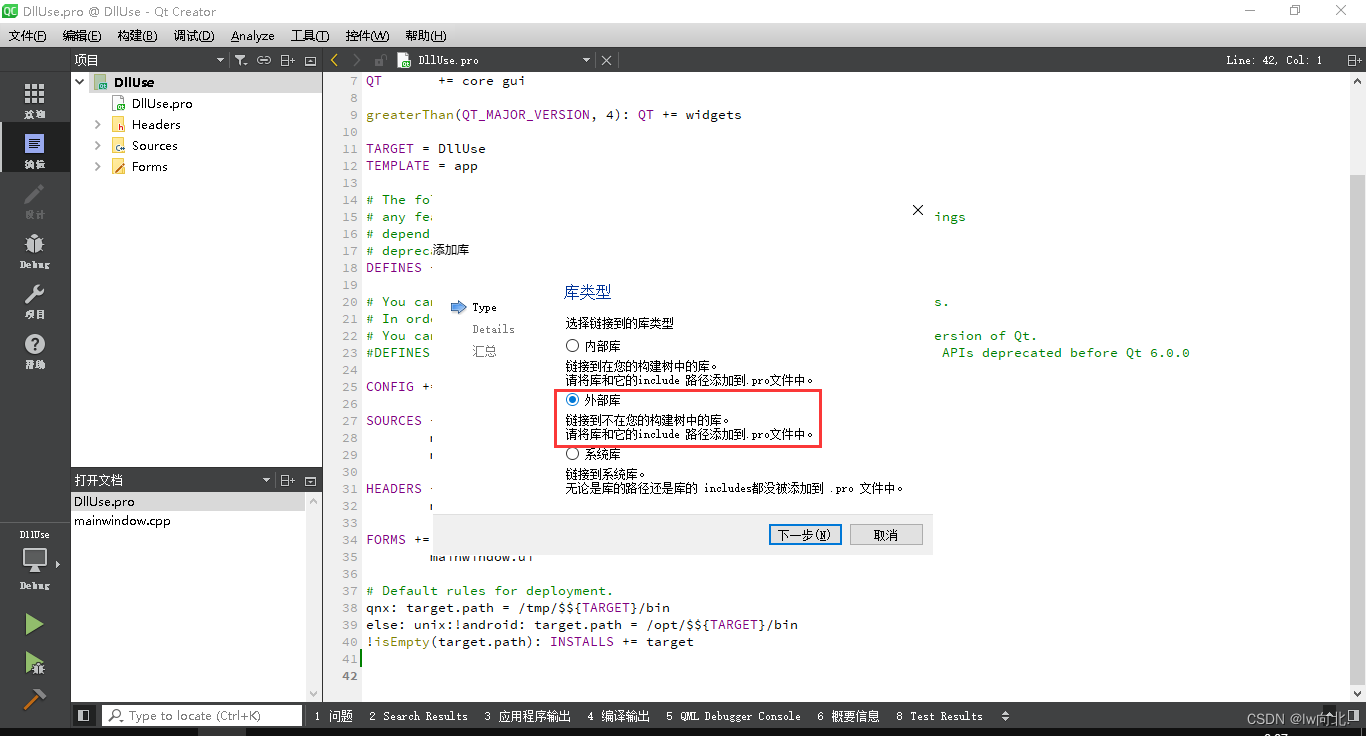1366x736 pixels.
Task: Open the 帮助(H) menu
Action: coord(426,35)
